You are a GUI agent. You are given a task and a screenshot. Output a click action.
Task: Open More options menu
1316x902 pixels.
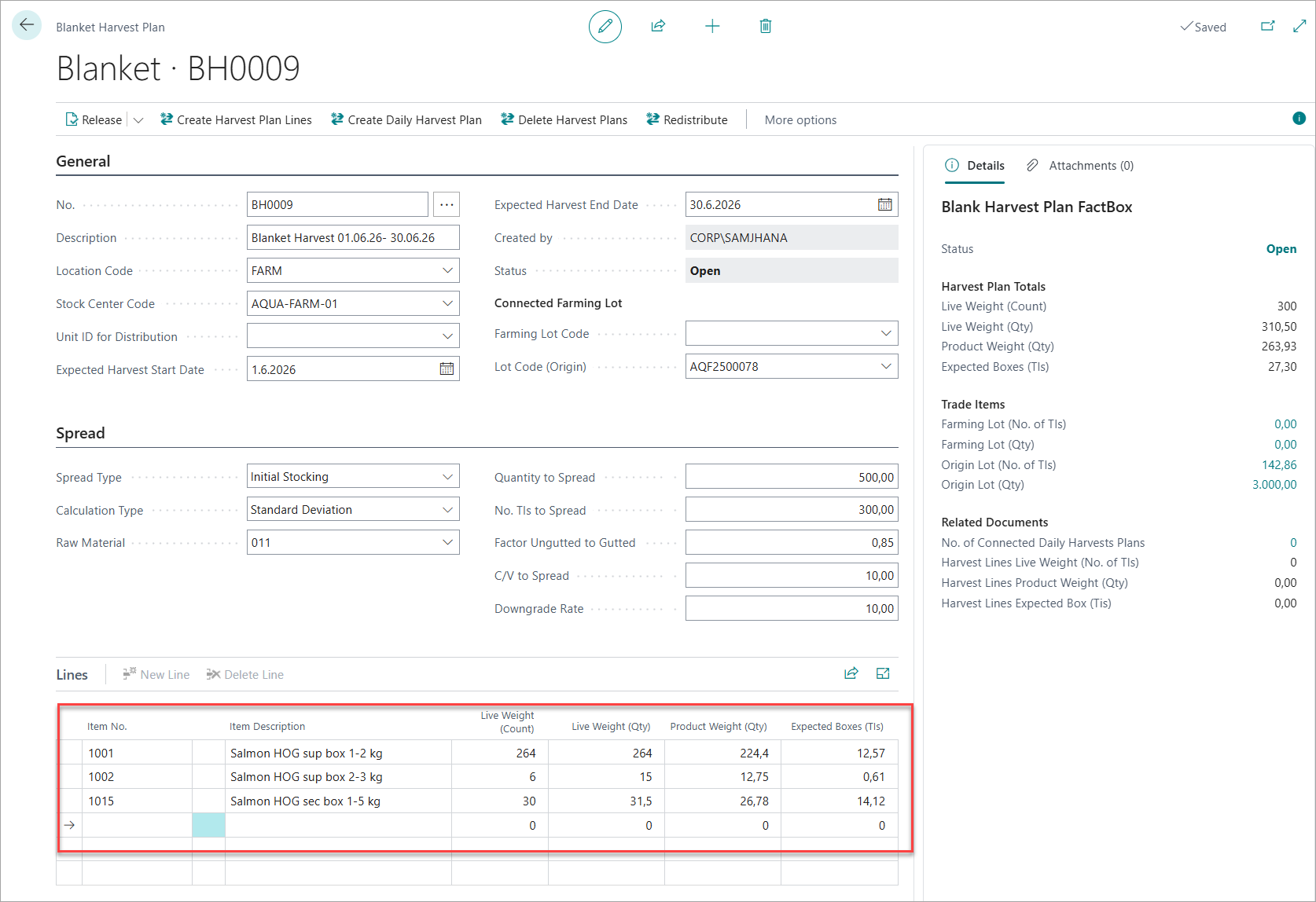coord(800,120)
